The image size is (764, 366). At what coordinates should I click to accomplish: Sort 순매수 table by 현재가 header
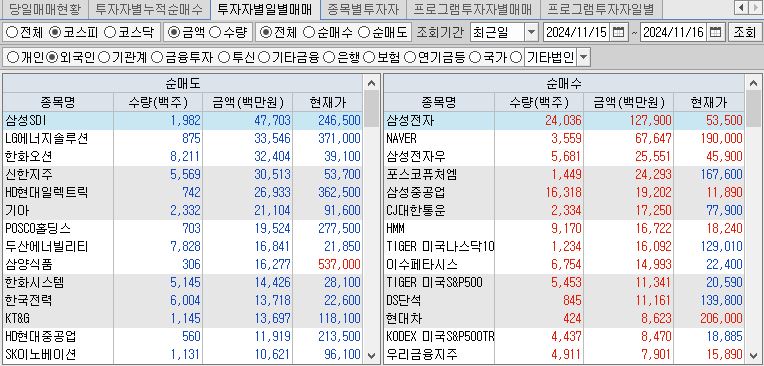[x=709, y=102]
